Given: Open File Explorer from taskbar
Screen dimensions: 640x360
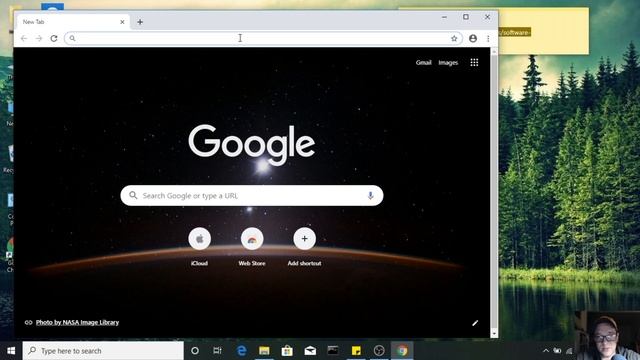Looking at the screenshot, I should 264,351.
